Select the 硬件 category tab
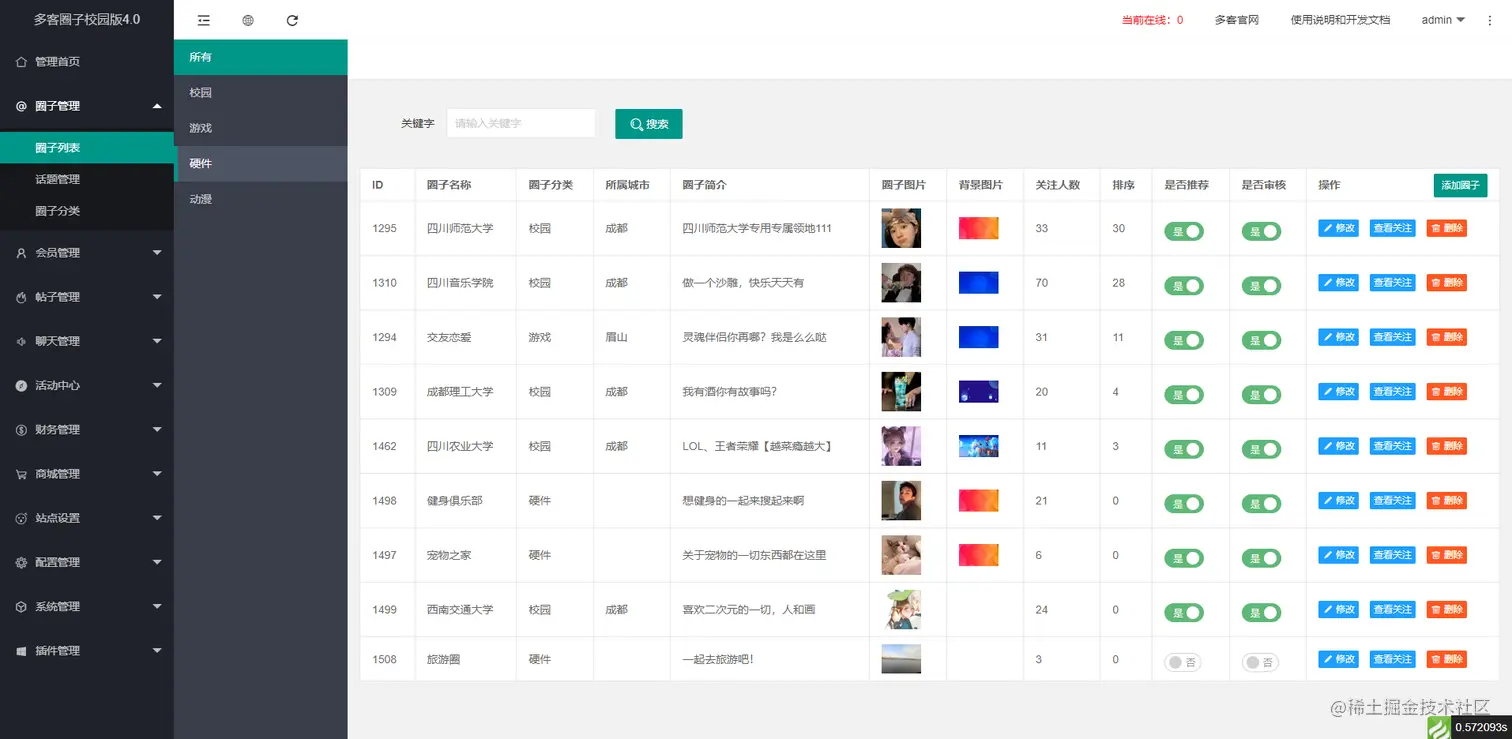1512x739 pixels. 261,164
